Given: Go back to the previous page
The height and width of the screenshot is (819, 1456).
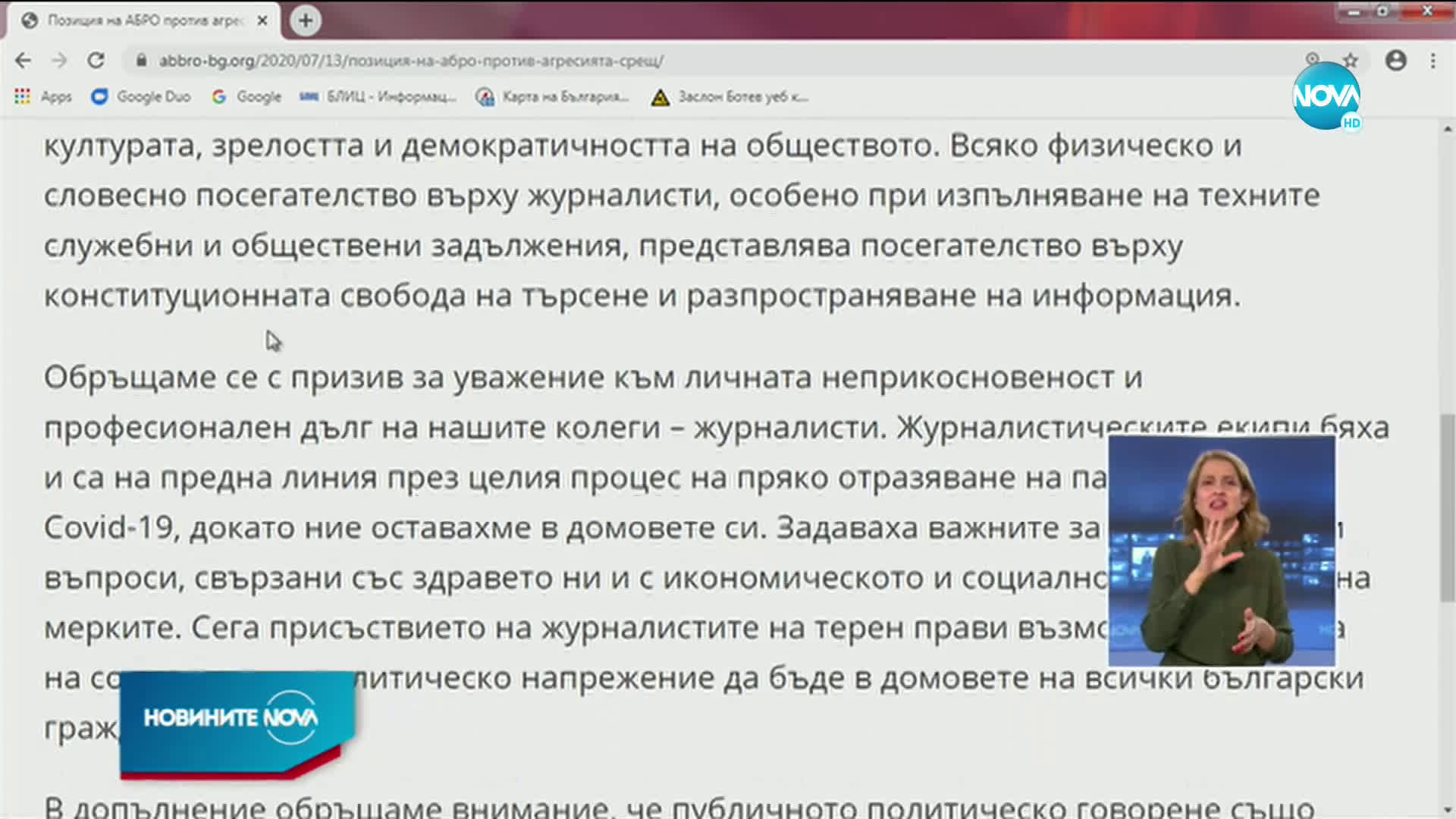Looking at the screenshot, I should point(24,61).
